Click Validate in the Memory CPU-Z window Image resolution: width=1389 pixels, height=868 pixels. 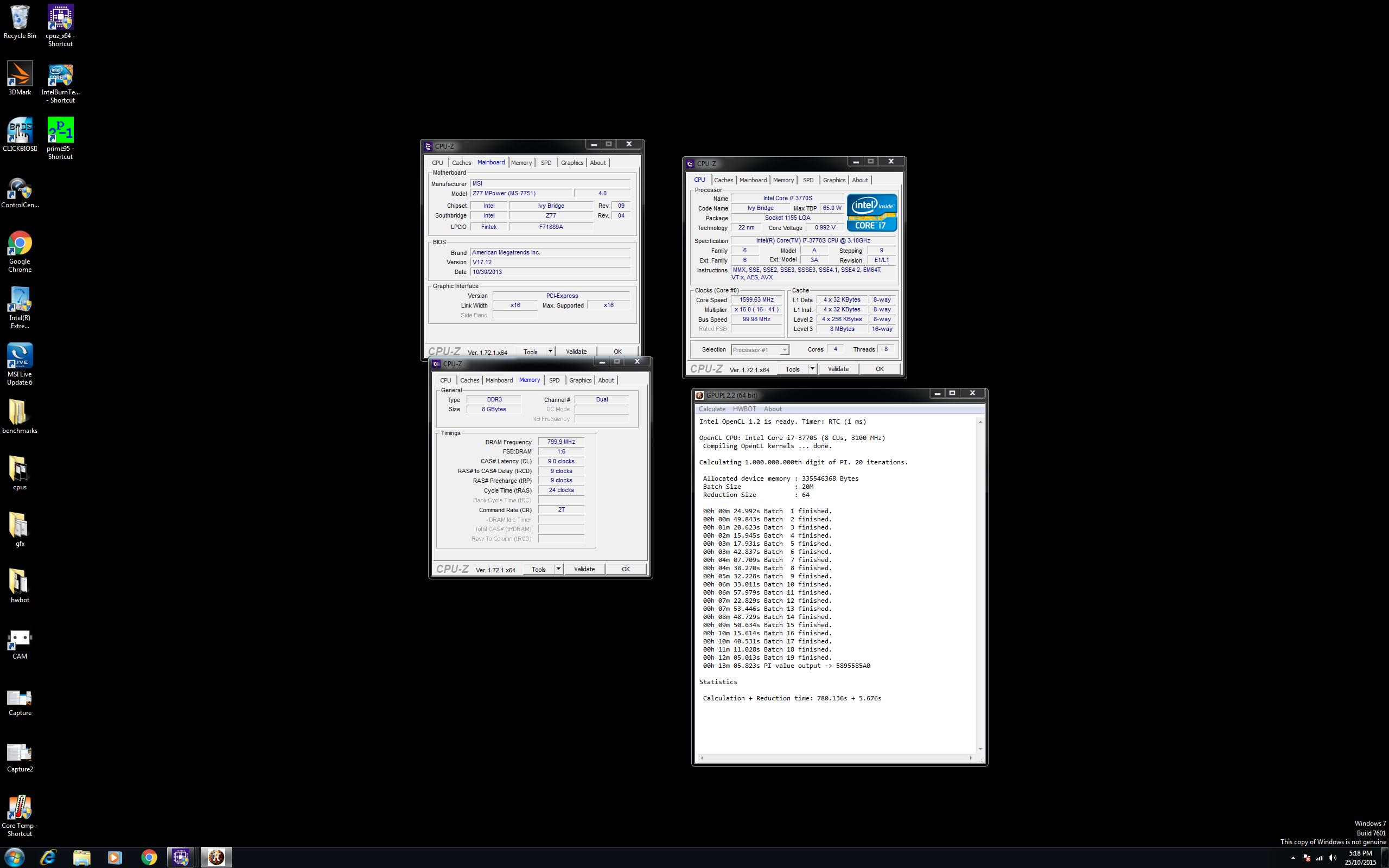pos(584,569)
